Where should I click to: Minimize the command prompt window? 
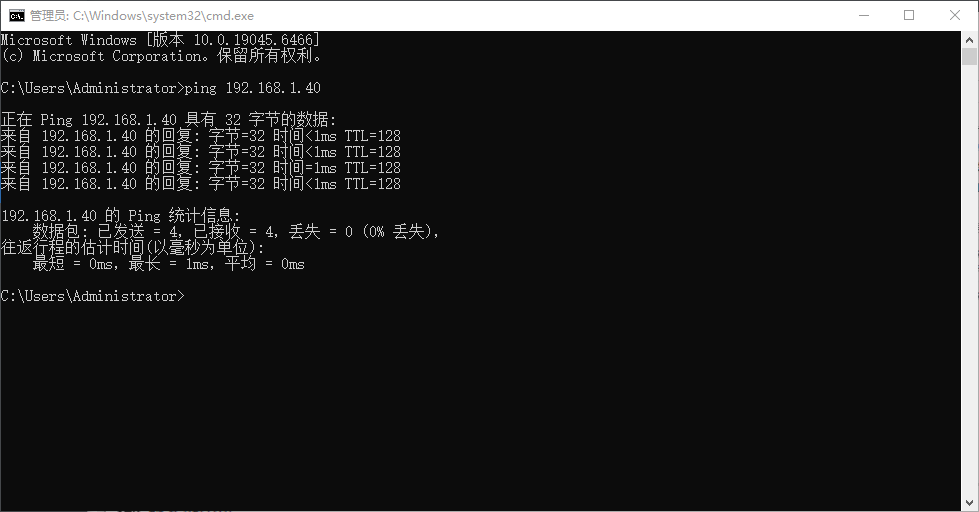pos(863,16)
